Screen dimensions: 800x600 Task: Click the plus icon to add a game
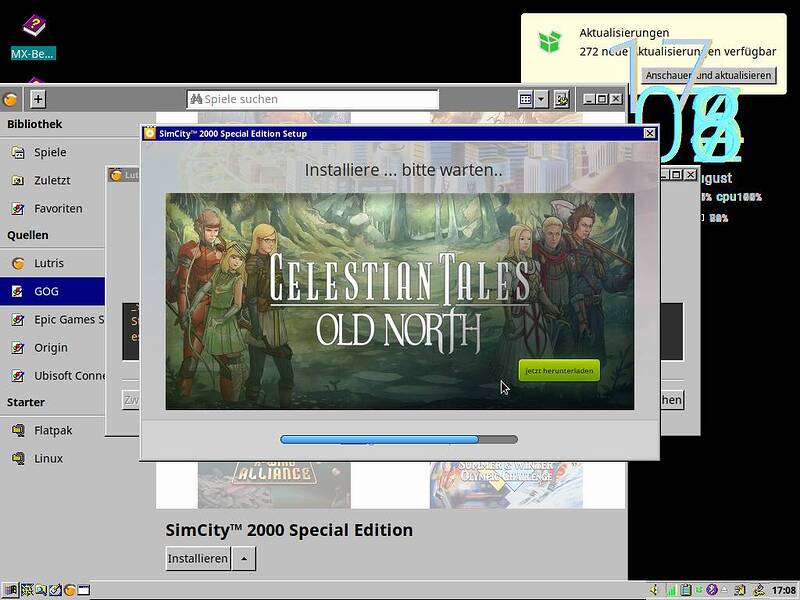pyautogui.click(x=38, y=99)
